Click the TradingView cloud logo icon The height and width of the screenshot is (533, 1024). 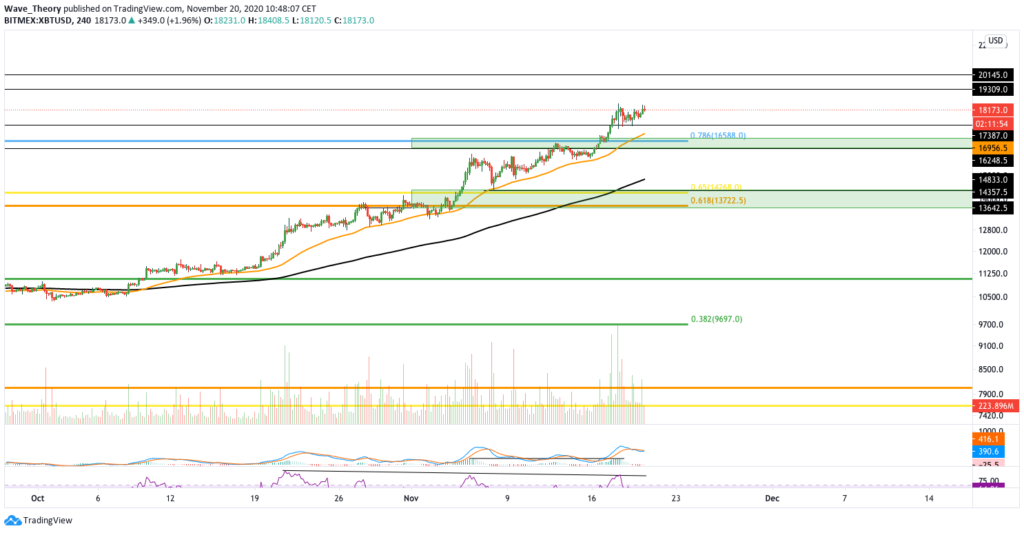[12, 521]
